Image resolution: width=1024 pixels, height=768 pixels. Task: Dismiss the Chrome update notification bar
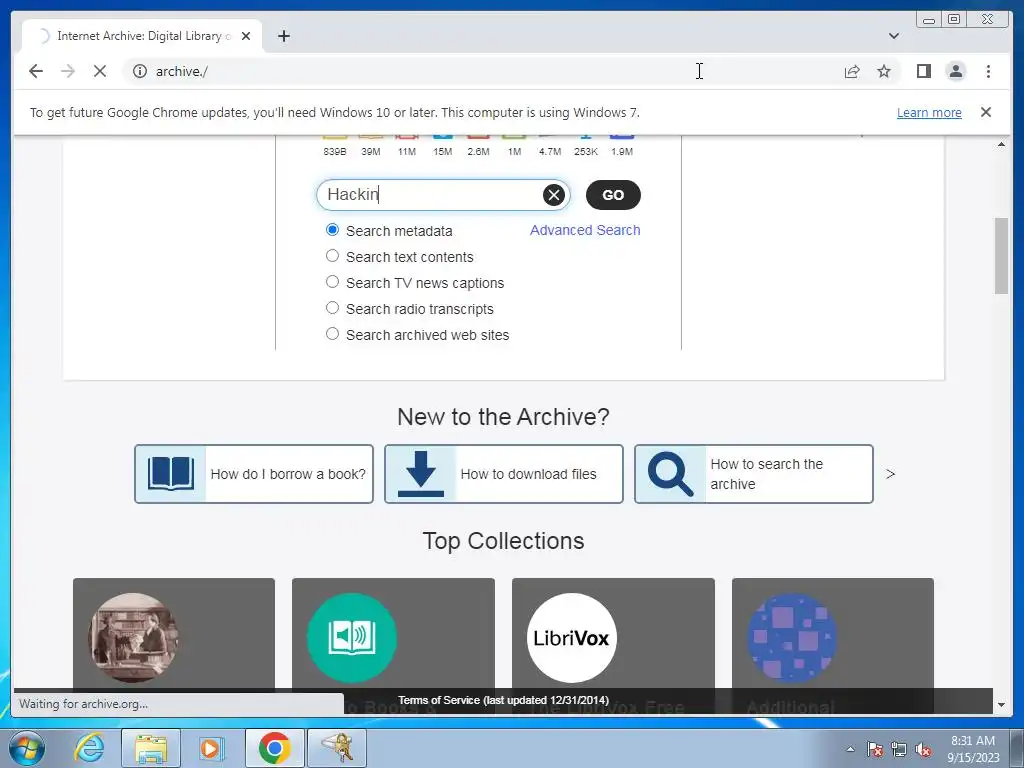tap(985, 112)
